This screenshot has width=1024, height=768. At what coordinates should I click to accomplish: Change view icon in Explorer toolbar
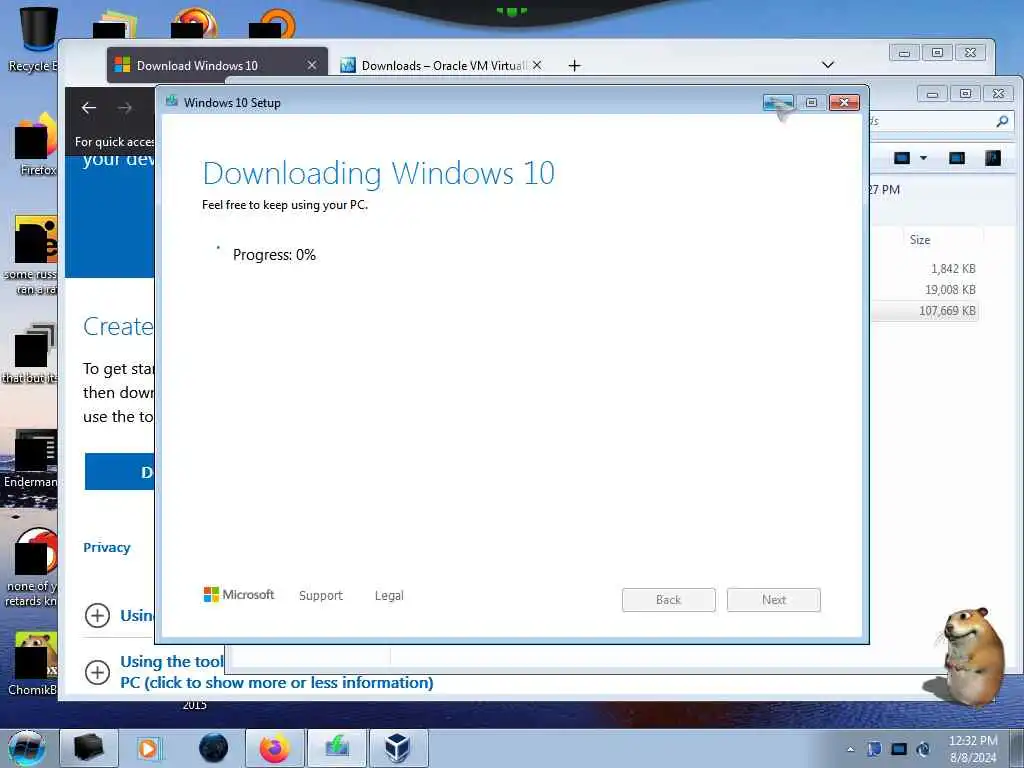(x=902, y=158)
